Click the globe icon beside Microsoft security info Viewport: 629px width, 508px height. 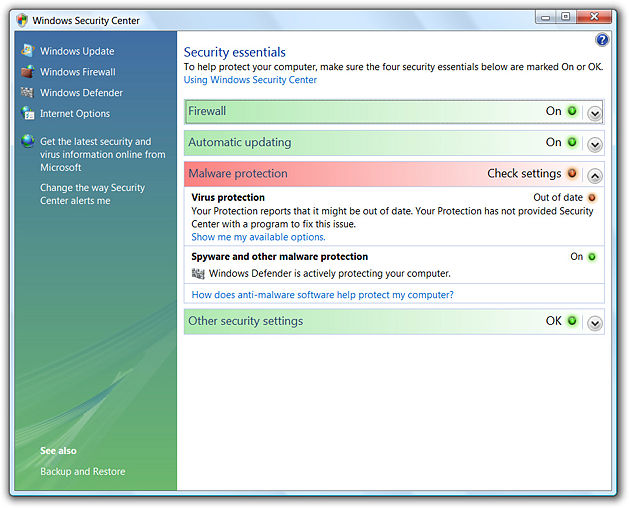[28, 142]
